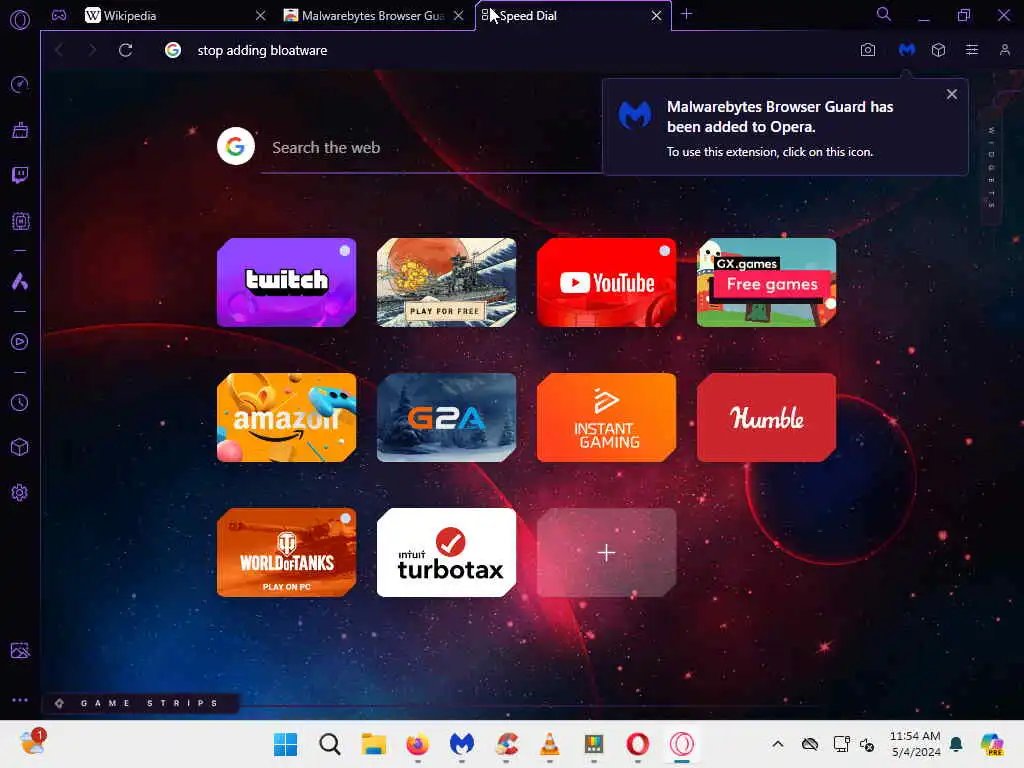Open GX Corner gamepad icon
Screen dimensions: 1024x768
[x=59, y=15]
